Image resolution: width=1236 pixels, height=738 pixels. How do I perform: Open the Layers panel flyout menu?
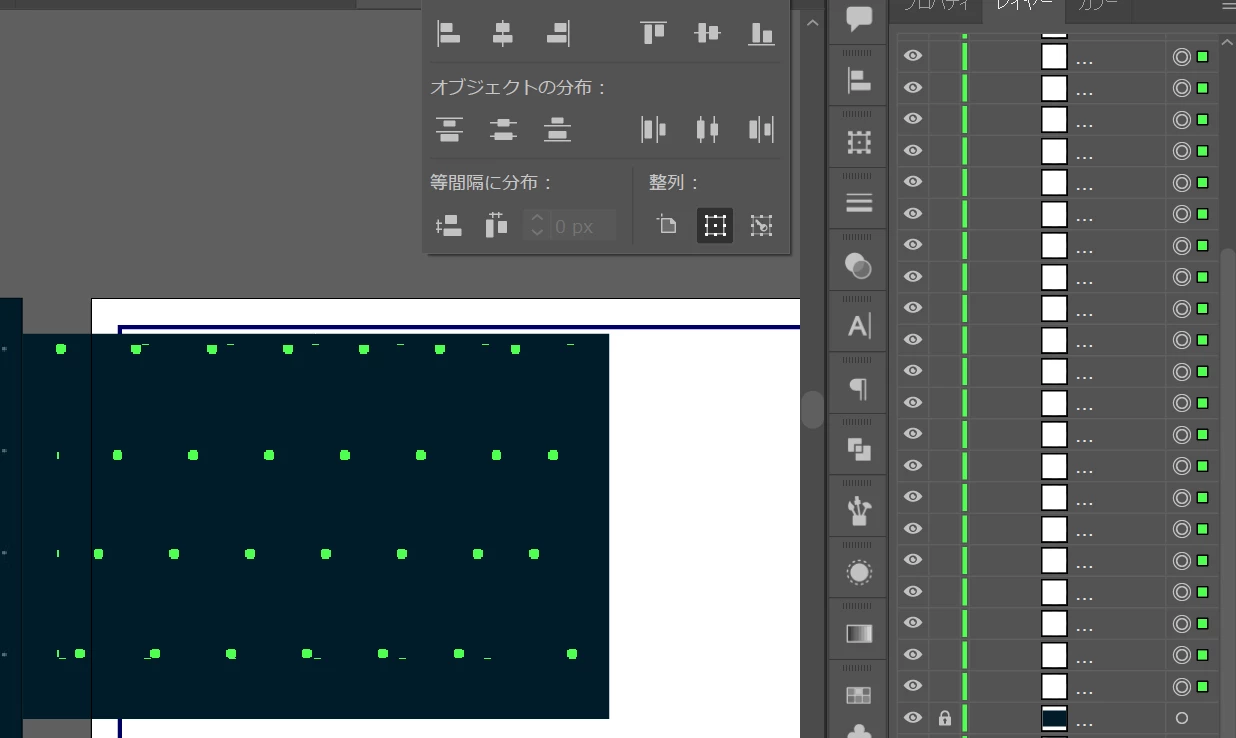click(x=1228, y=6)
